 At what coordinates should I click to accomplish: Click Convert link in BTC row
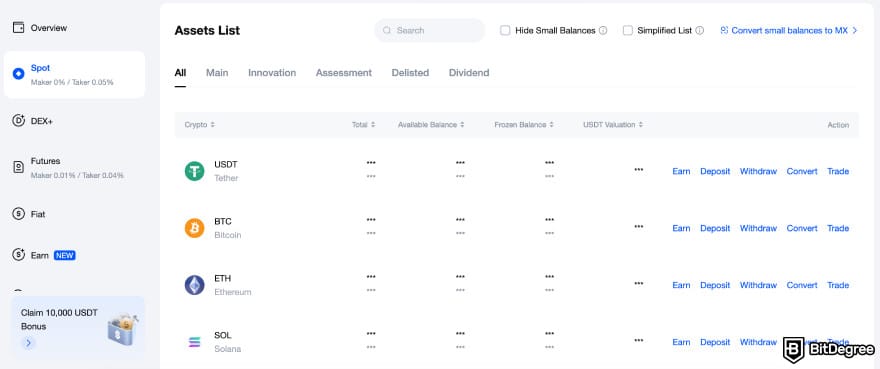(x=802, y=228)
